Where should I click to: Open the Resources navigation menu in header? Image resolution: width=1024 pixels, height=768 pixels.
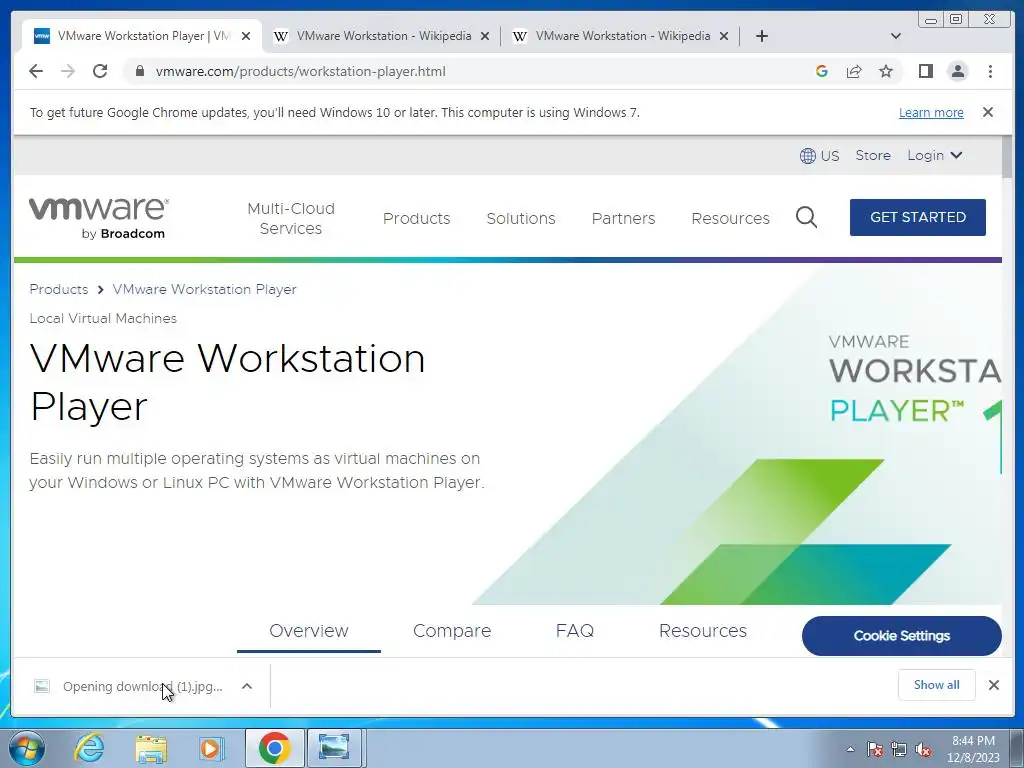pyautogui.click(x=730, y=218)
